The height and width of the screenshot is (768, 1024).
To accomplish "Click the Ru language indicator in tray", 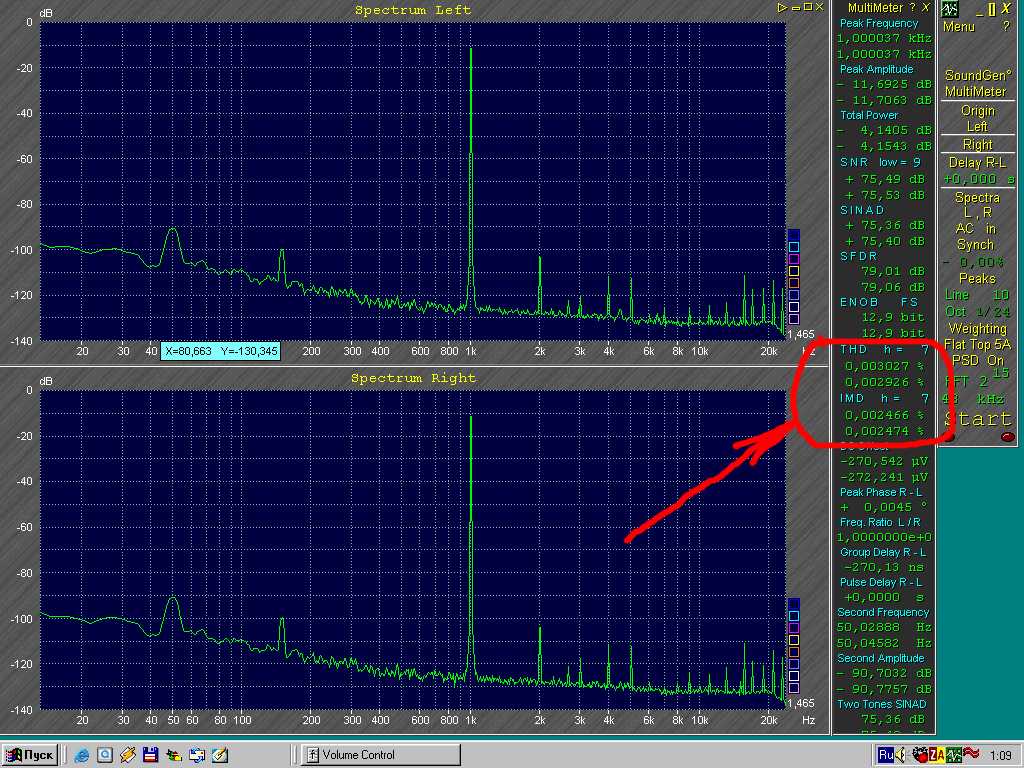I will (x=884, y=755).
